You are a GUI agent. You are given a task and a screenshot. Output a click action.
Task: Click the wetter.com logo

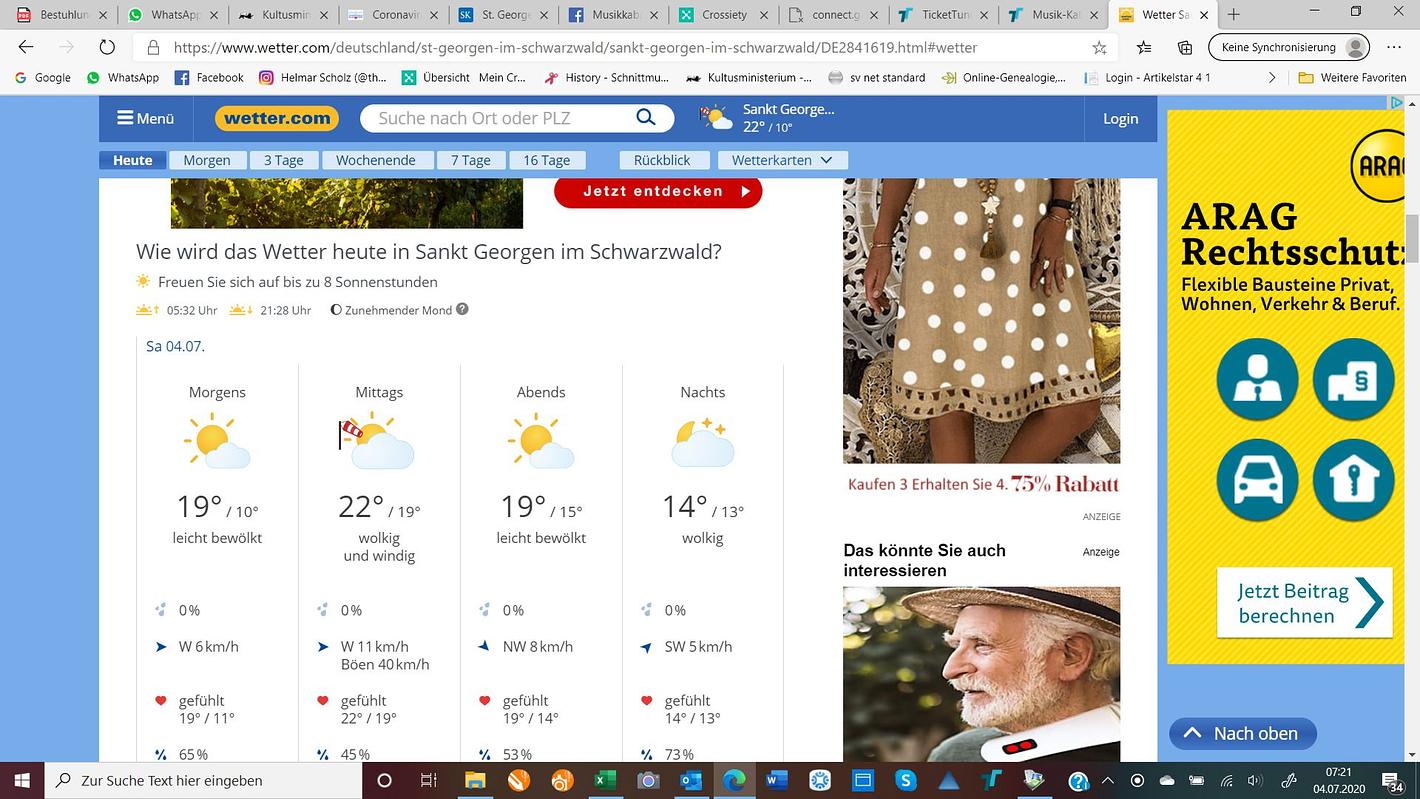(277, 118)
